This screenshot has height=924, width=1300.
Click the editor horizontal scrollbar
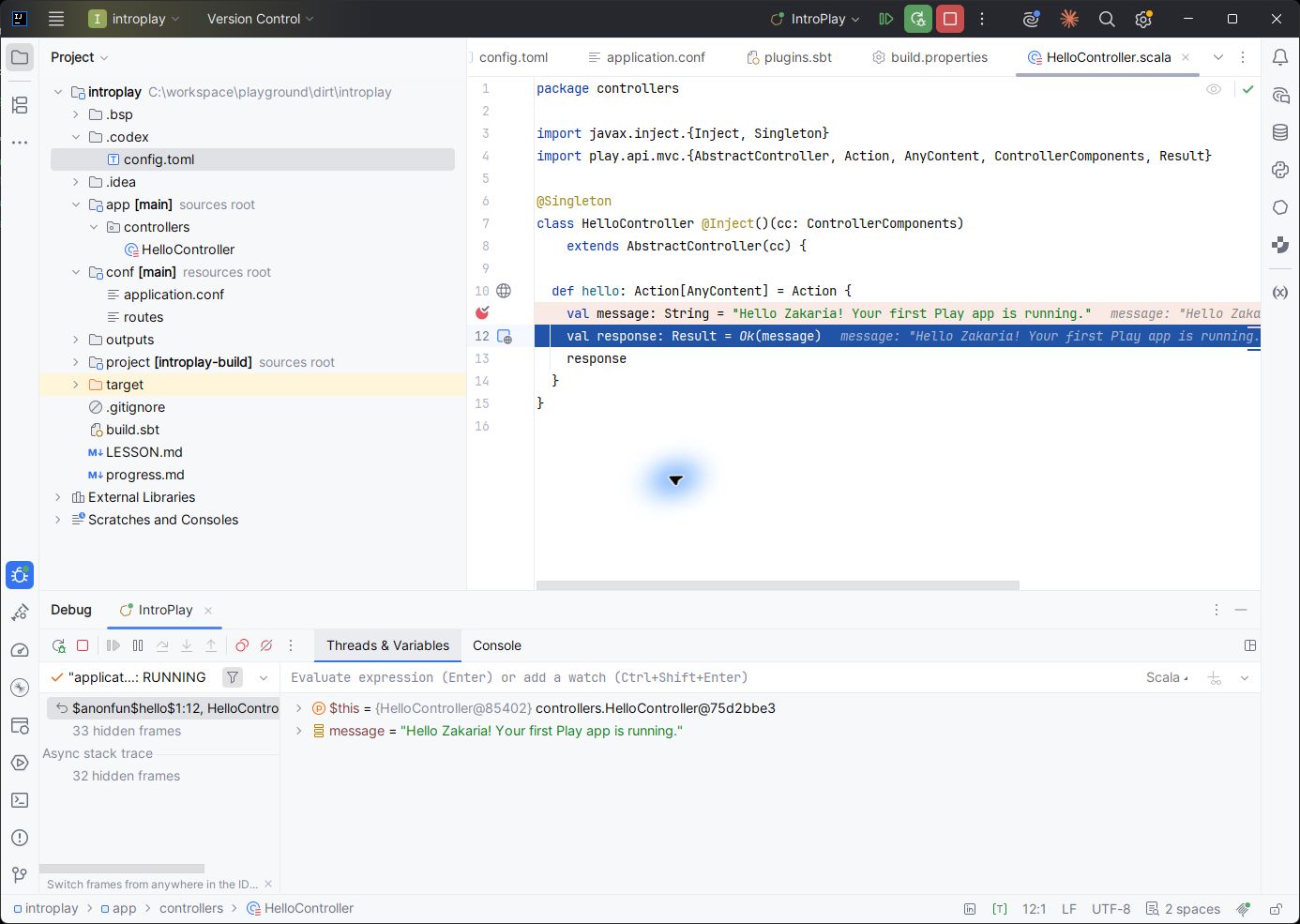coord(778,585)
